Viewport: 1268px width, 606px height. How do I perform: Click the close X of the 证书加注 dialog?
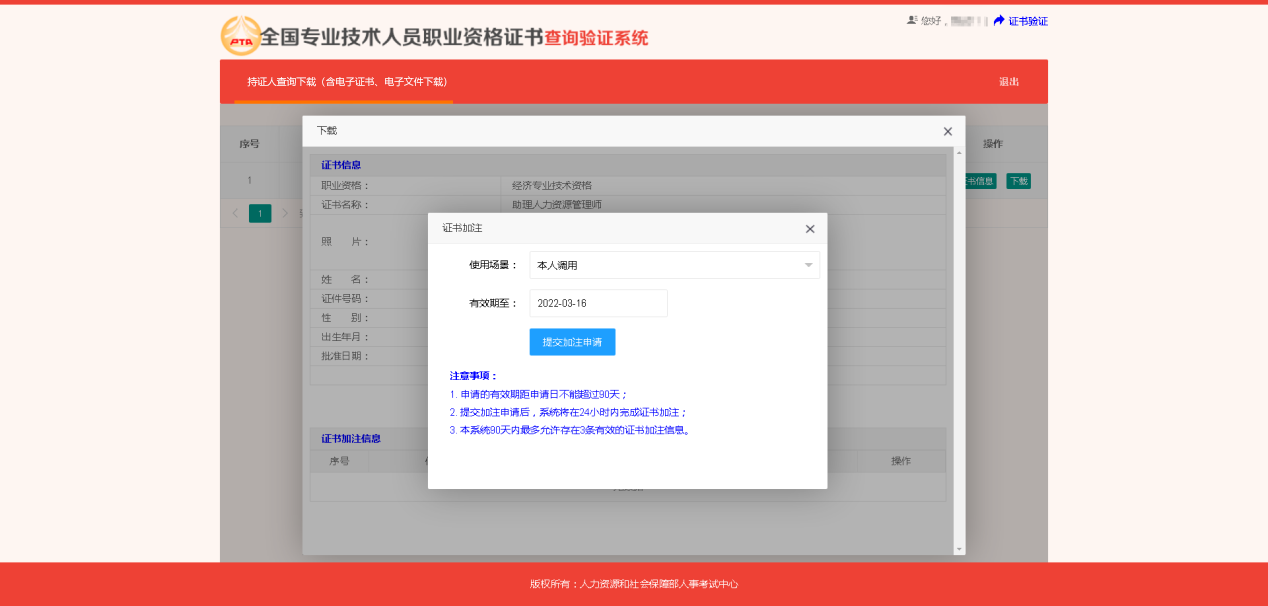pyautogui.click(x=810, y=229)
